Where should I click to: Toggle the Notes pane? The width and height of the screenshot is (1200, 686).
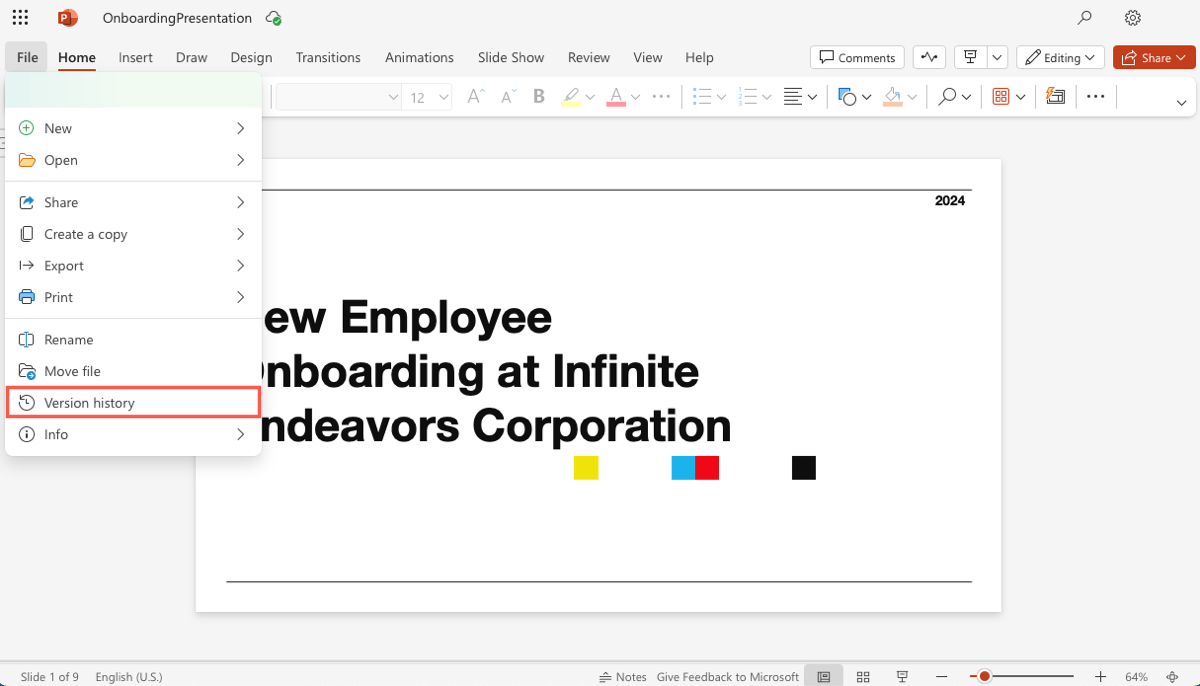click(x=623, y=677)
